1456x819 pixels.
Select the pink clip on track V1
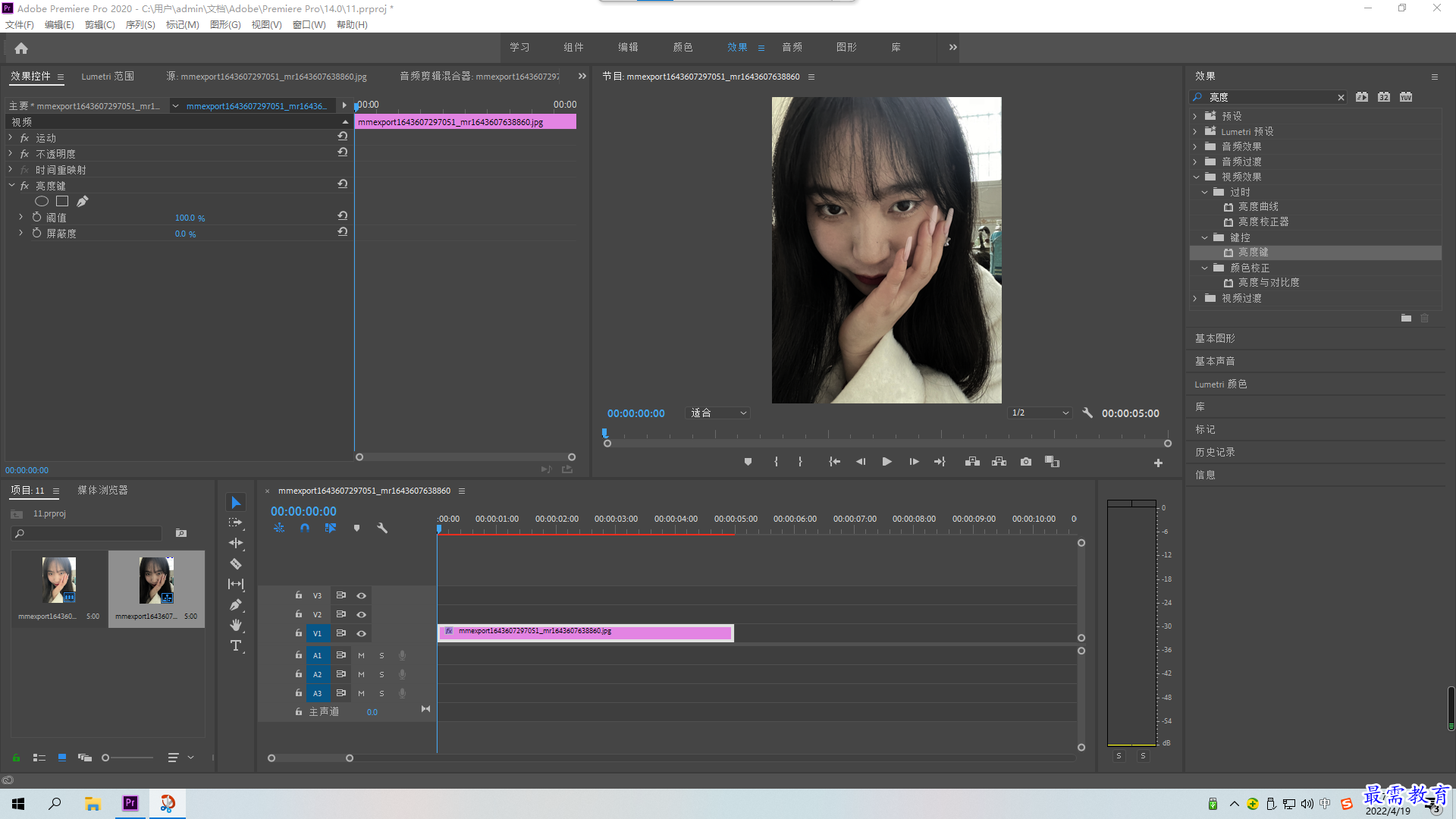pyautogui.click(x=585, y=632)
